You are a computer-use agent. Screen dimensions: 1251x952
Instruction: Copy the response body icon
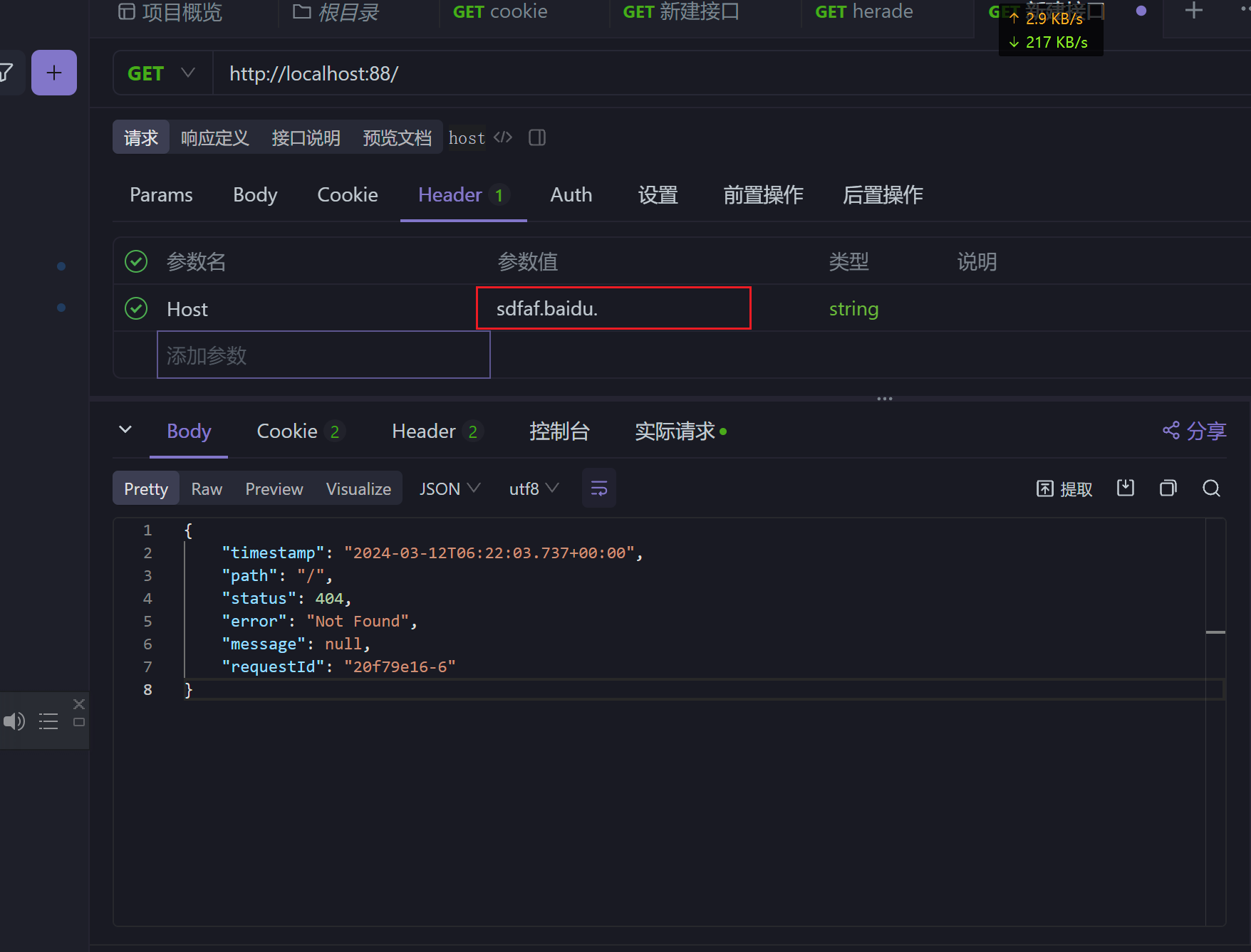tap(1168, 488)
